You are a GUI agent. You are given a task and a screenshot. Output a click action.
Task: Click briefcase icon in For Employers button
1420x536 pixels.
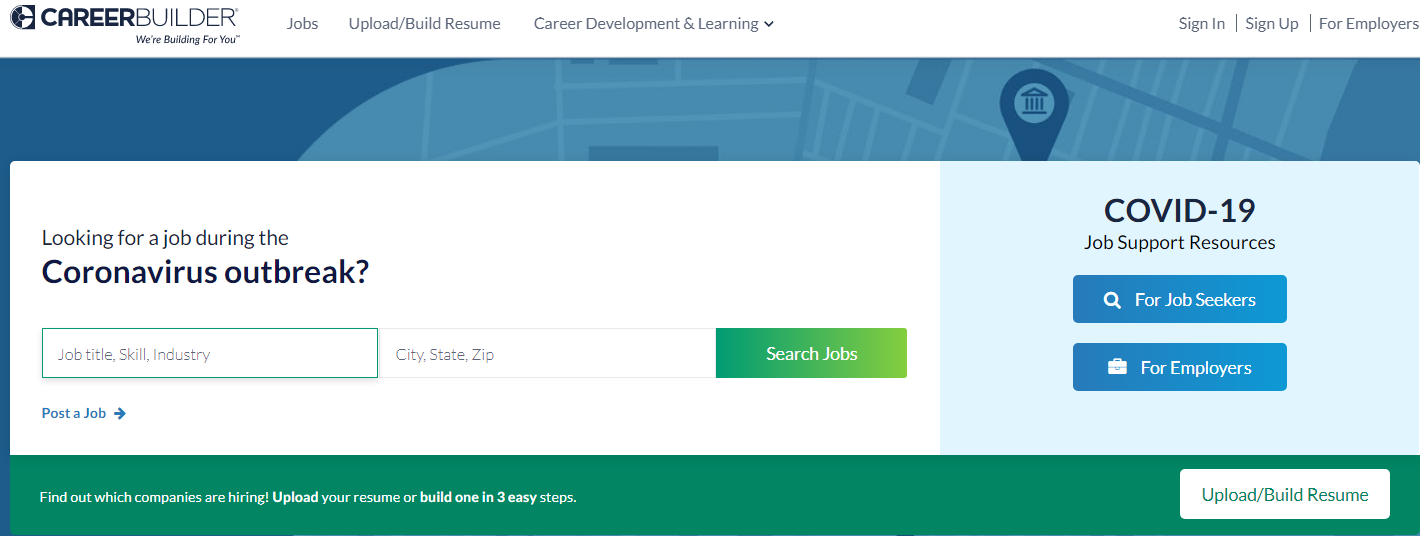tap(1117, 367)
